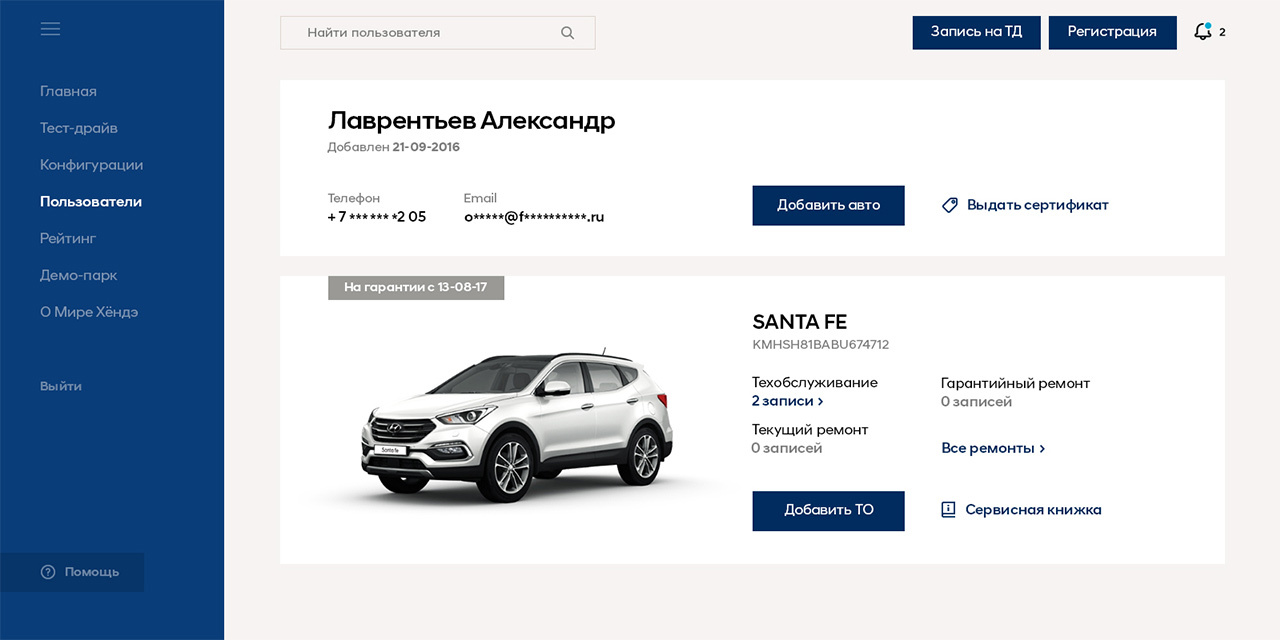This screenshot has width=1280, height=640.
Task: Click the Помощь help button
Action: tap(72, 572)
